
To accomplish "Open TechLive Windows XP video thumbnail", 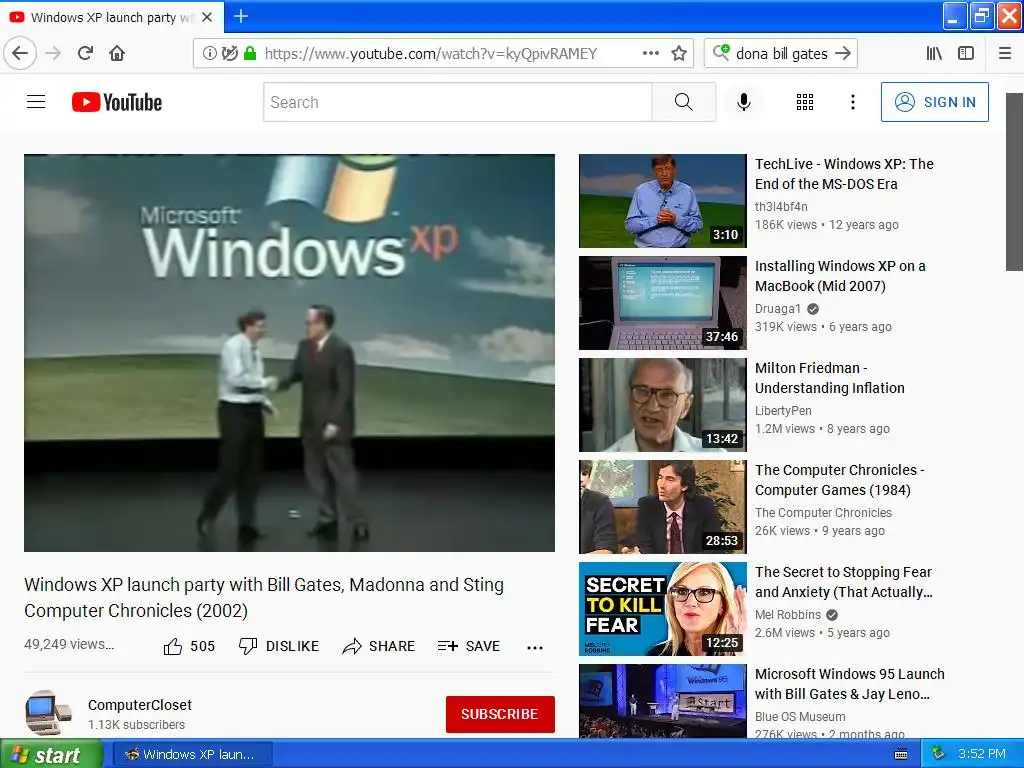I will point(662,201).
